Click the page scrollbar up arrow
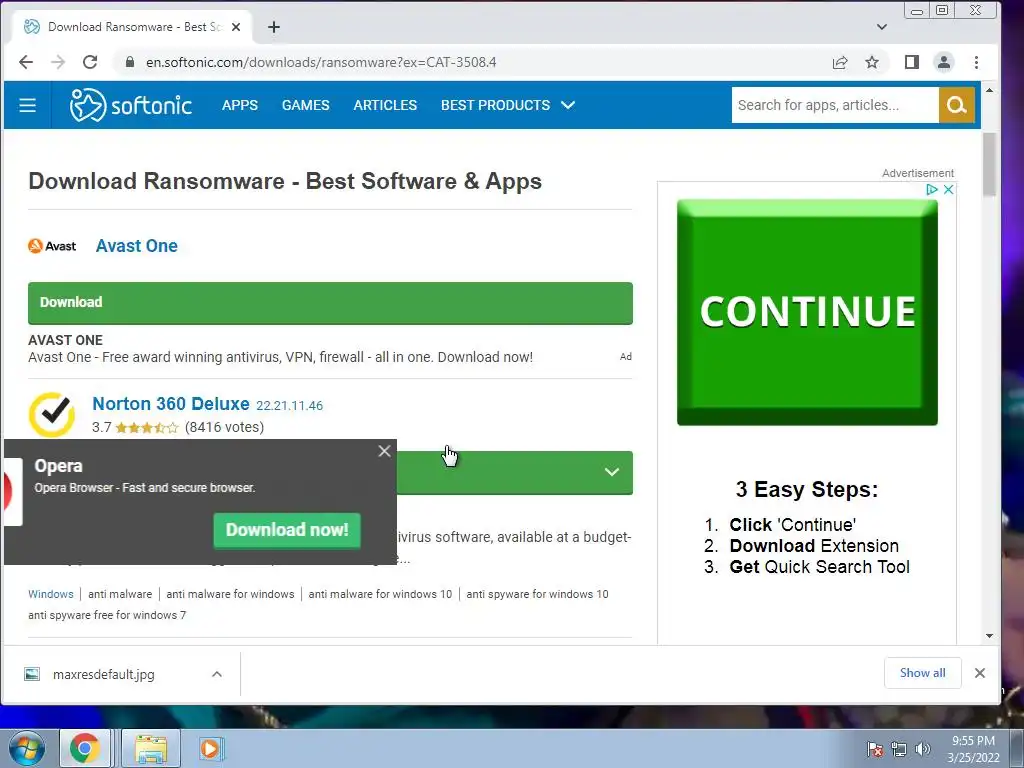 tap(989, 90)
